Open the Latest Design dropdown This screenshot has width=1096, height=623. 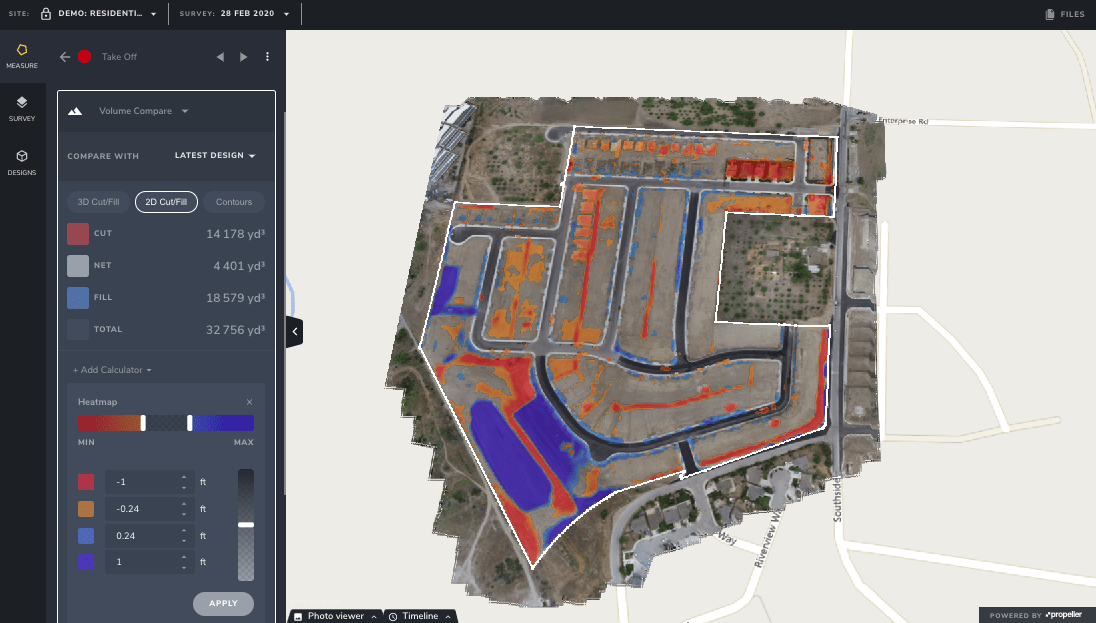[215, 156]
